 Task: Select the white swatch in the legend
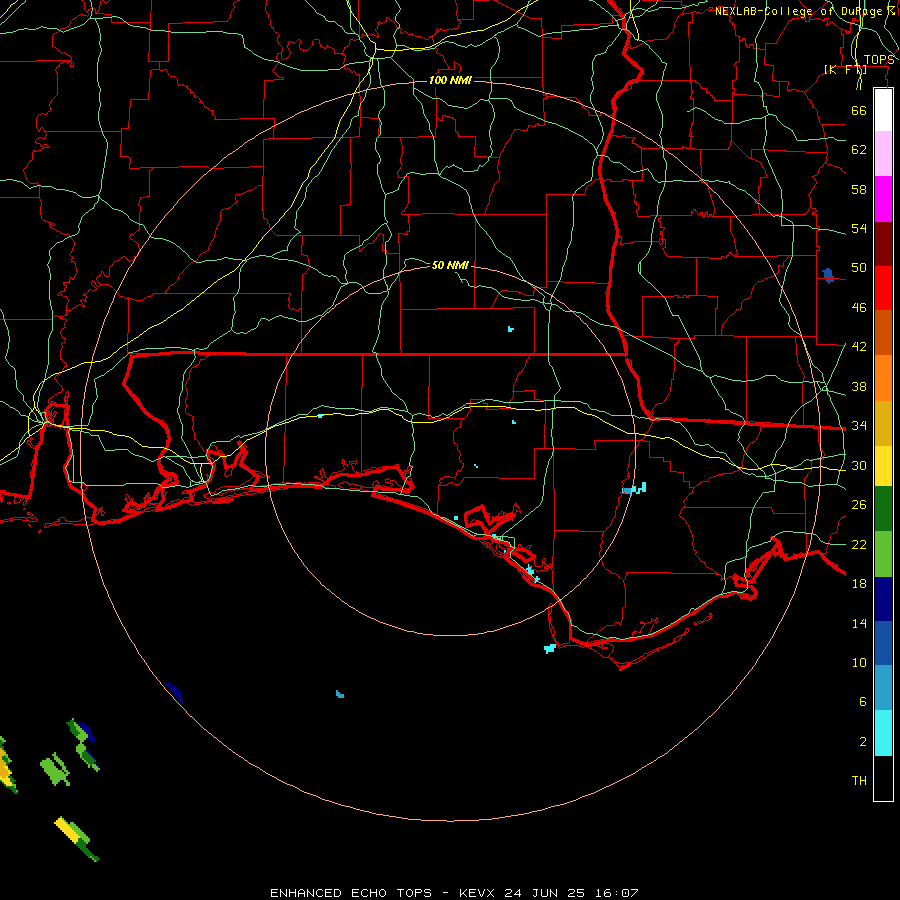pyautogui.click(x=883, y=110)
